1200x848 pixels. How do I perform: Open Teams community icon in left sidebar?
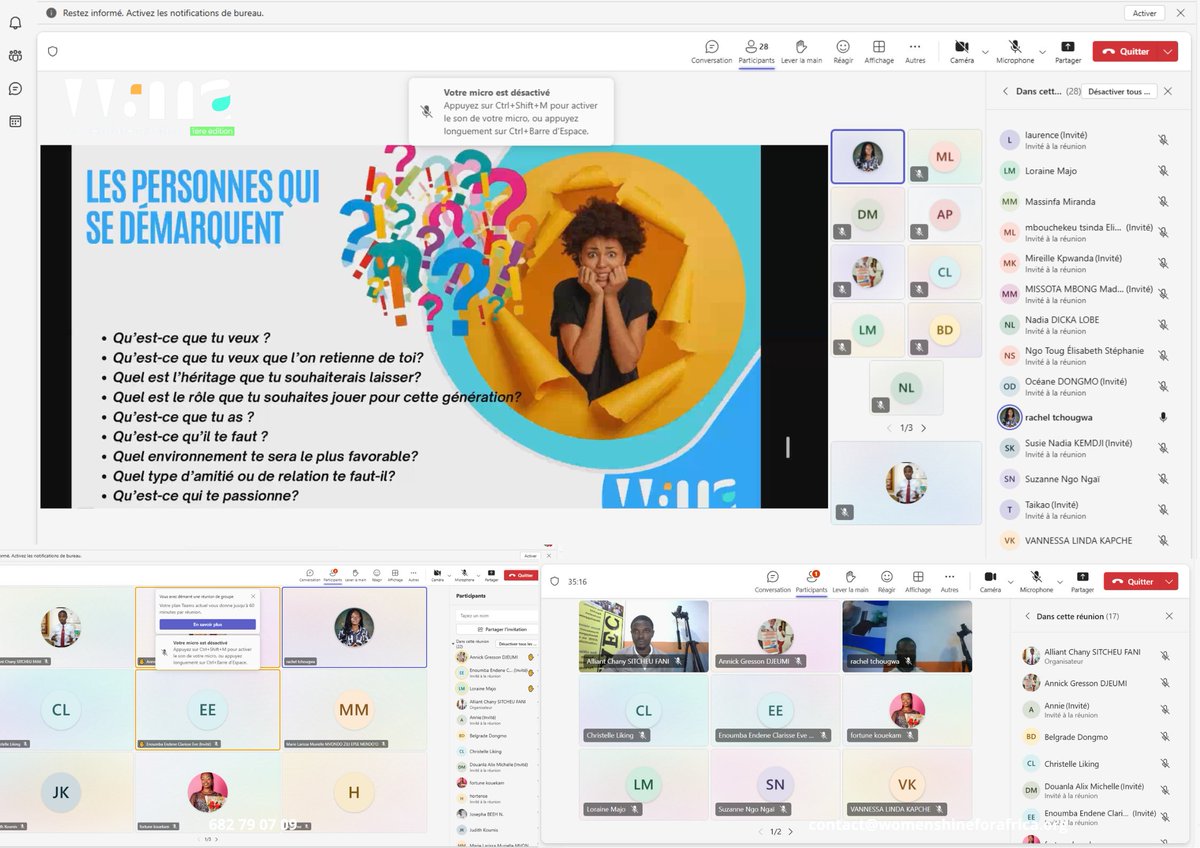pos(15,56)
